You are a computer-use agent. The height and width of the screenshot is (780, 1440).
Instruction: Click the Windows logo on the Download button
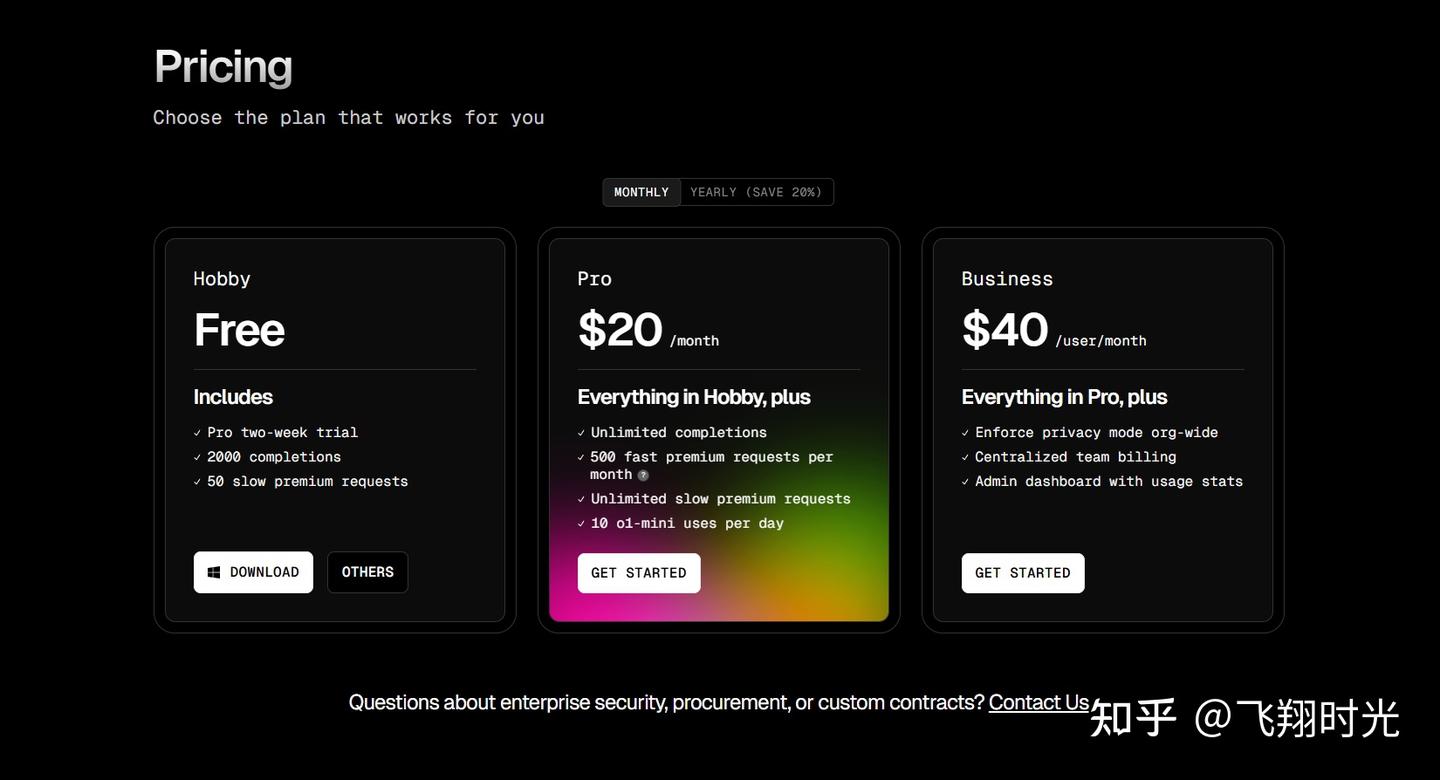coord(214,572)
